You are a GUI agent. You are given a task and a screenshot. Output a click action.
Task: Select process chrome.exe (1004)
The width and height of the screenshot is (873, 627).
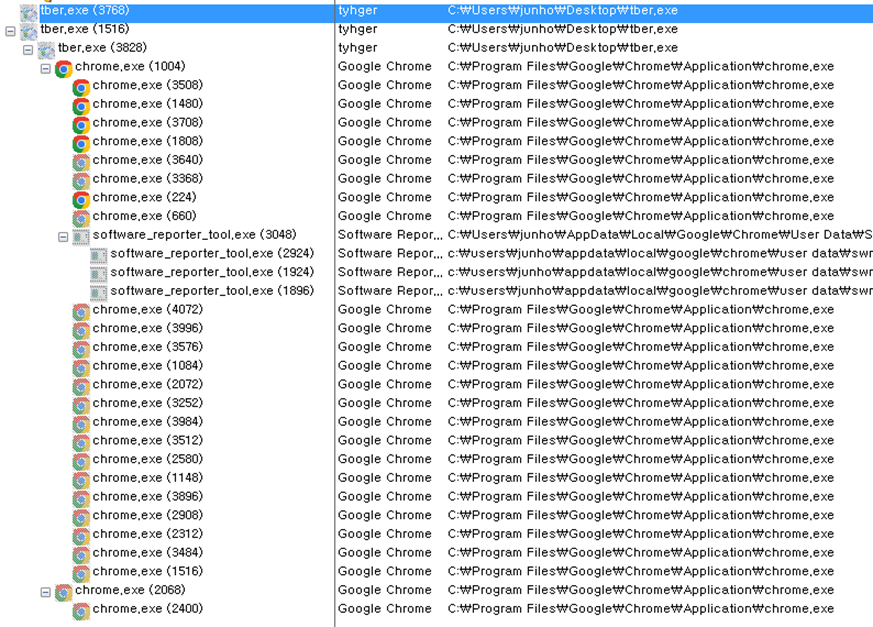click(x=130, y=66)
